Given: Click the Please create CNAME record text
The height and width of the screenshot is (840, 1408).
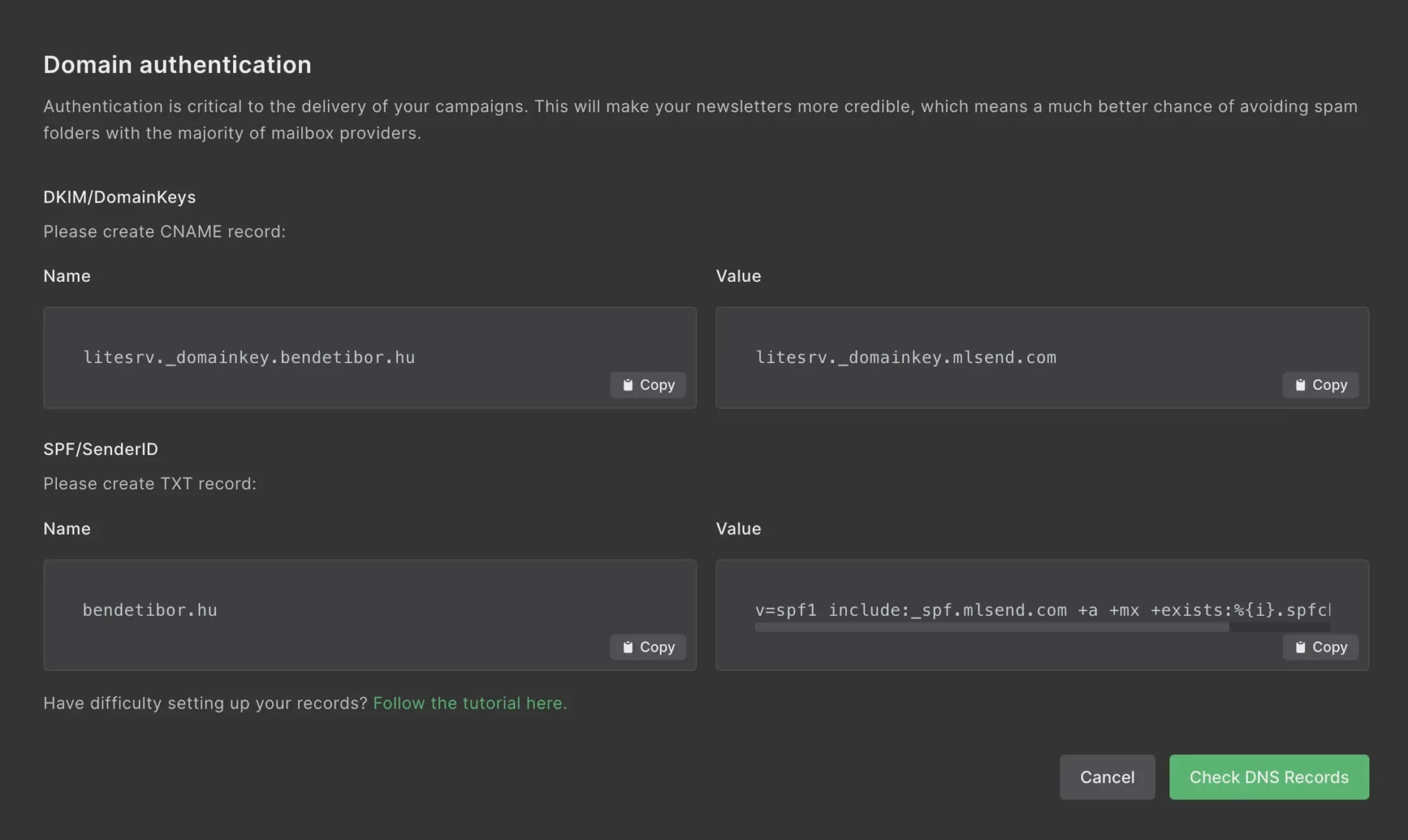Looking at the screenshot, I should 164,232.
